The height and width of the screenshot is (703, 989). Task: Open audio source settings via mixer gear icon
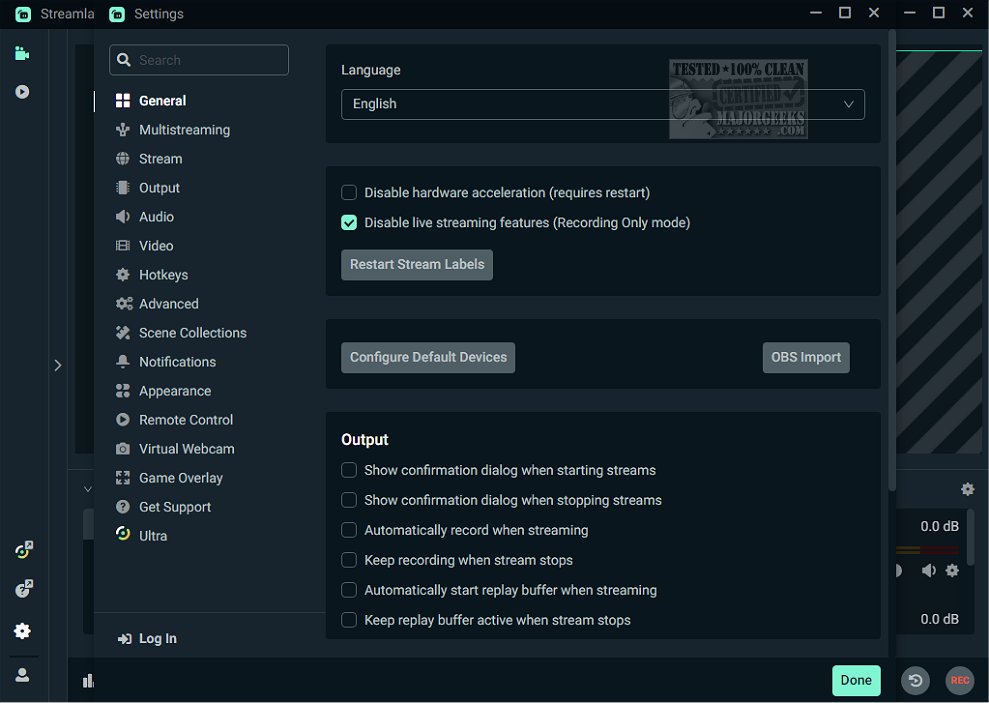point(951,570)
